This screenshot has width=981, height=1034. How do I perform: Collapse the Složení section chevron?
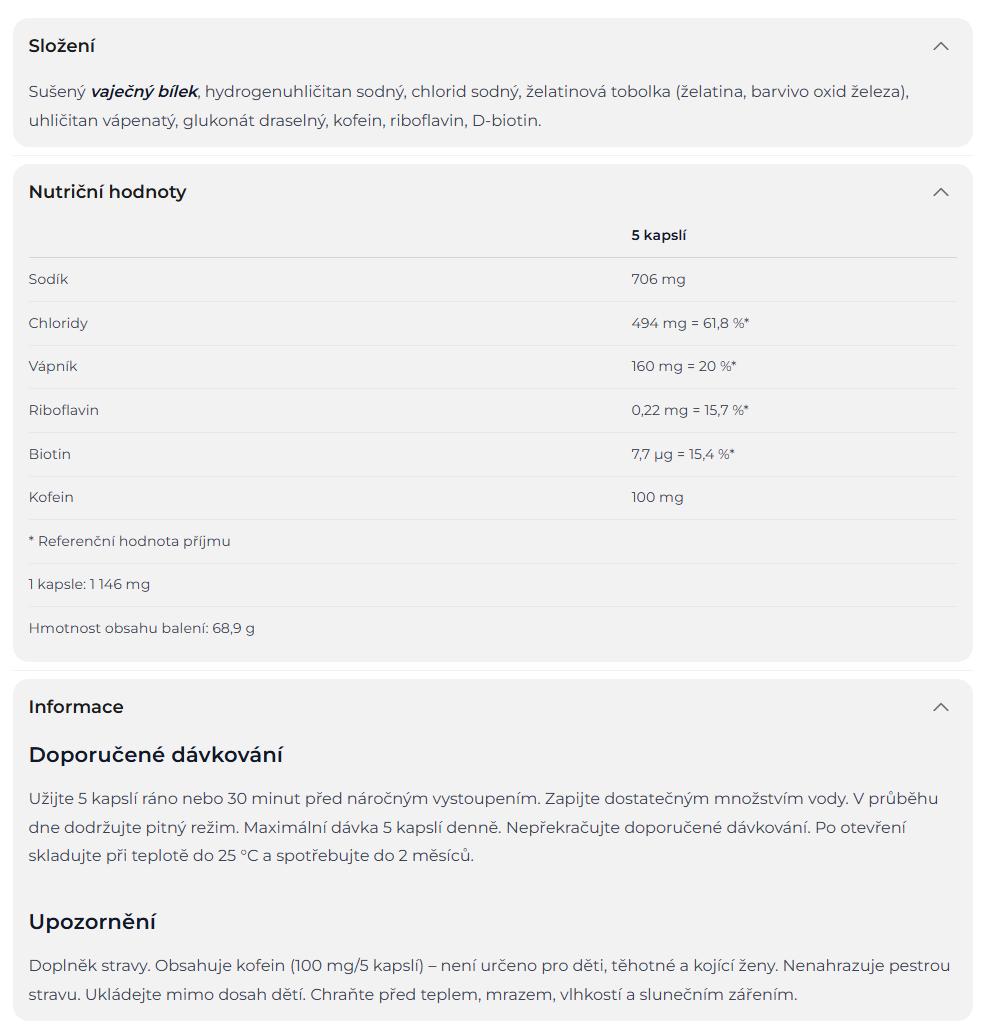click(940, 46)
